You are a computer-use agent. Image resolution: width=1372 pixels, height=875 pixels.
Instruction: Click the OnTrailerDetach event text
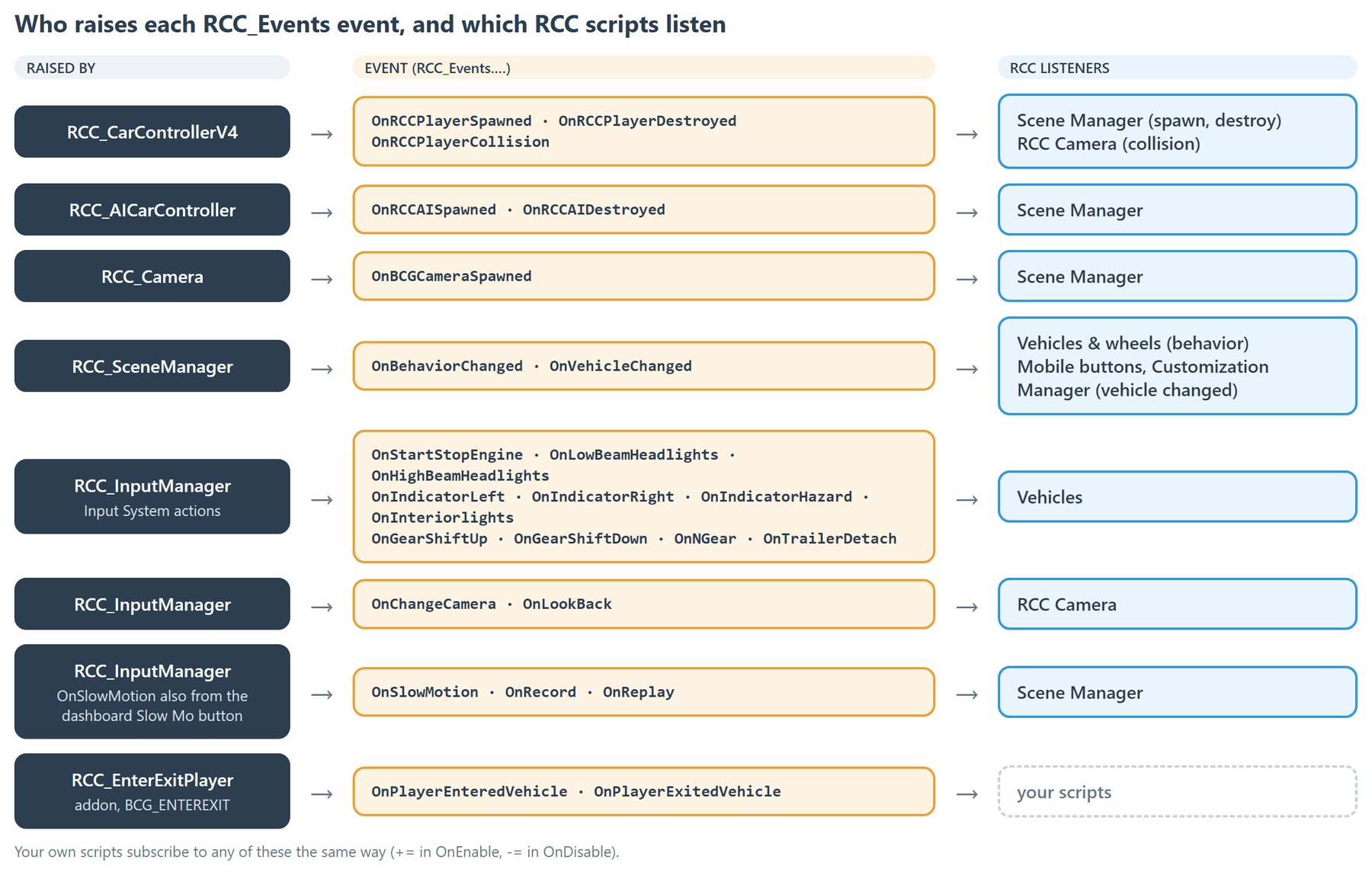click(x=829, y=538)
